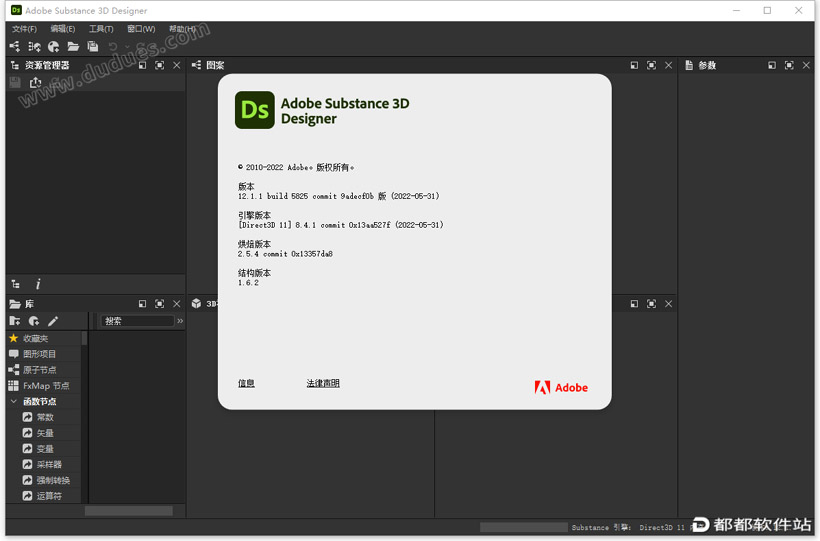Open the 文件(F) menu

point(24,29)
